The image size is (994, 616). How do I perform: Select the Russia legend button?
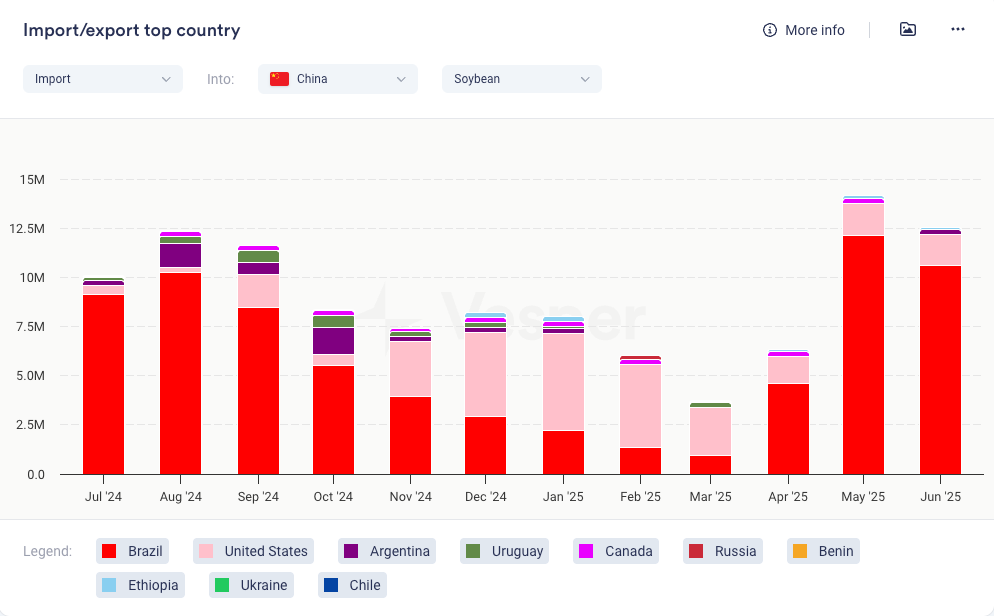[x=724, y=551]
